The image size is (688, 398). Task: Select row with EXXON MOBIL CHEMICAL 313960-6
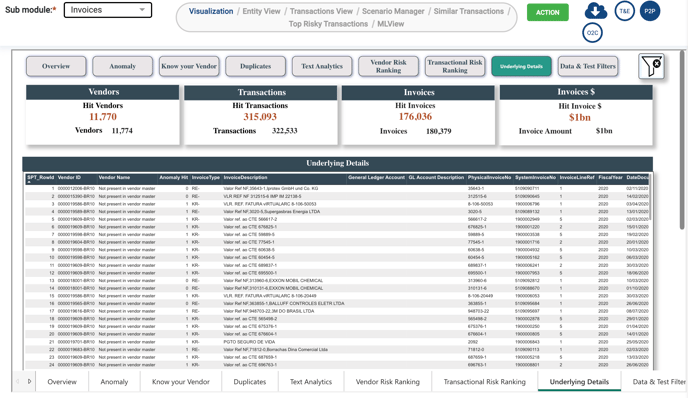[337, 280]
